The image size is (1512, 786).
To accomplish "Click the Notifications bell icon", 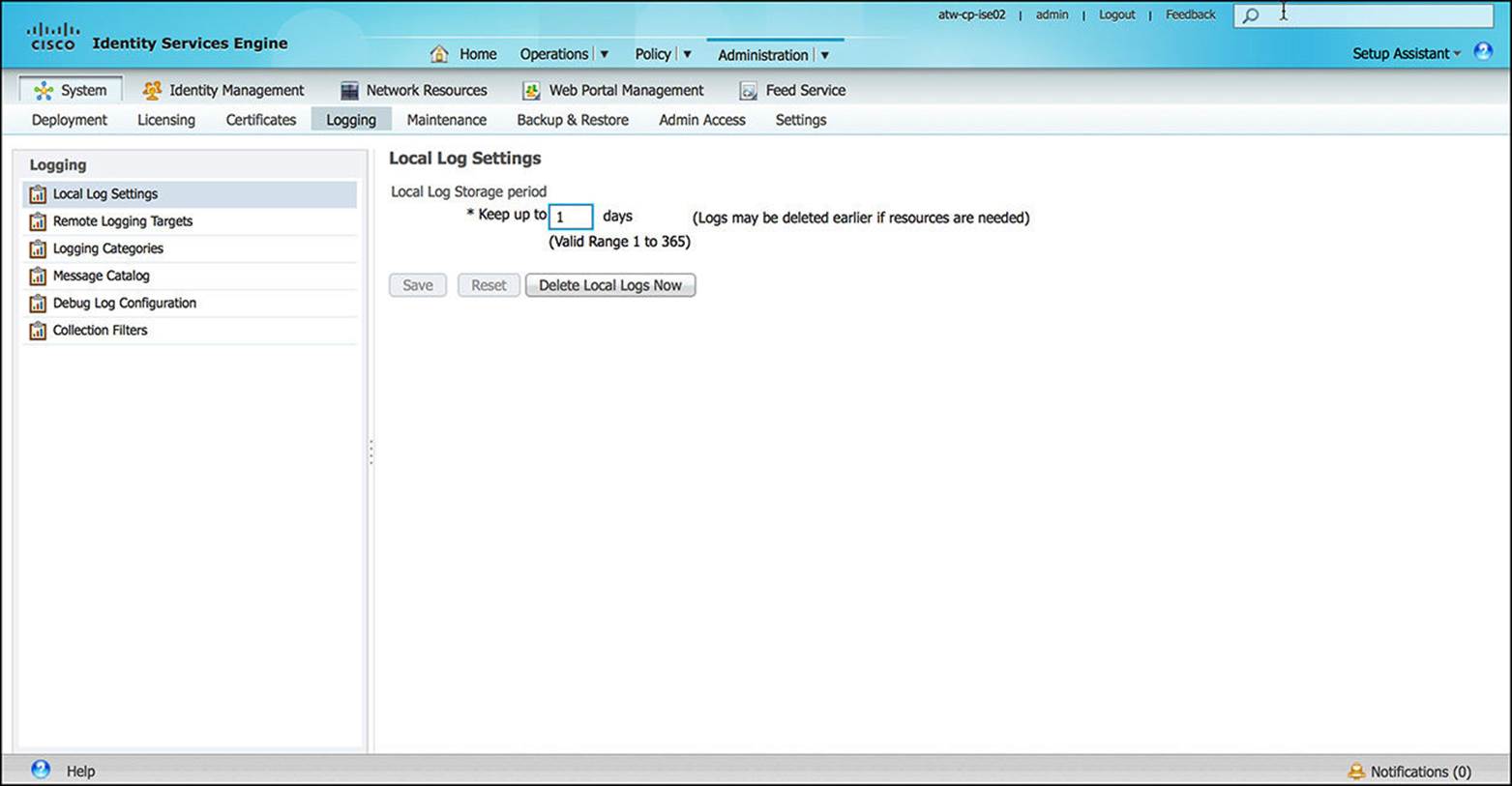I will coord(1356,771).
